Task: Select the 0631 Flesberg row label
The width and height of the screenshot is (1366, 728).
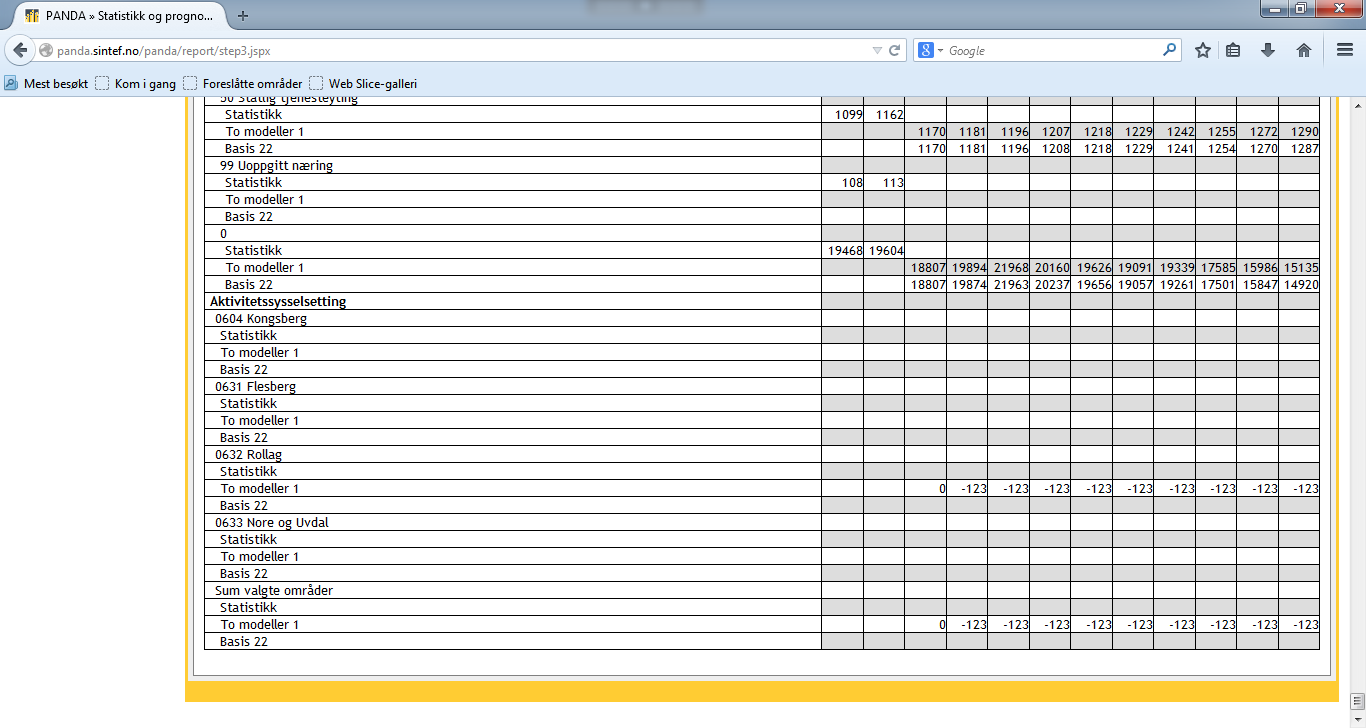Action: [255, 386]
